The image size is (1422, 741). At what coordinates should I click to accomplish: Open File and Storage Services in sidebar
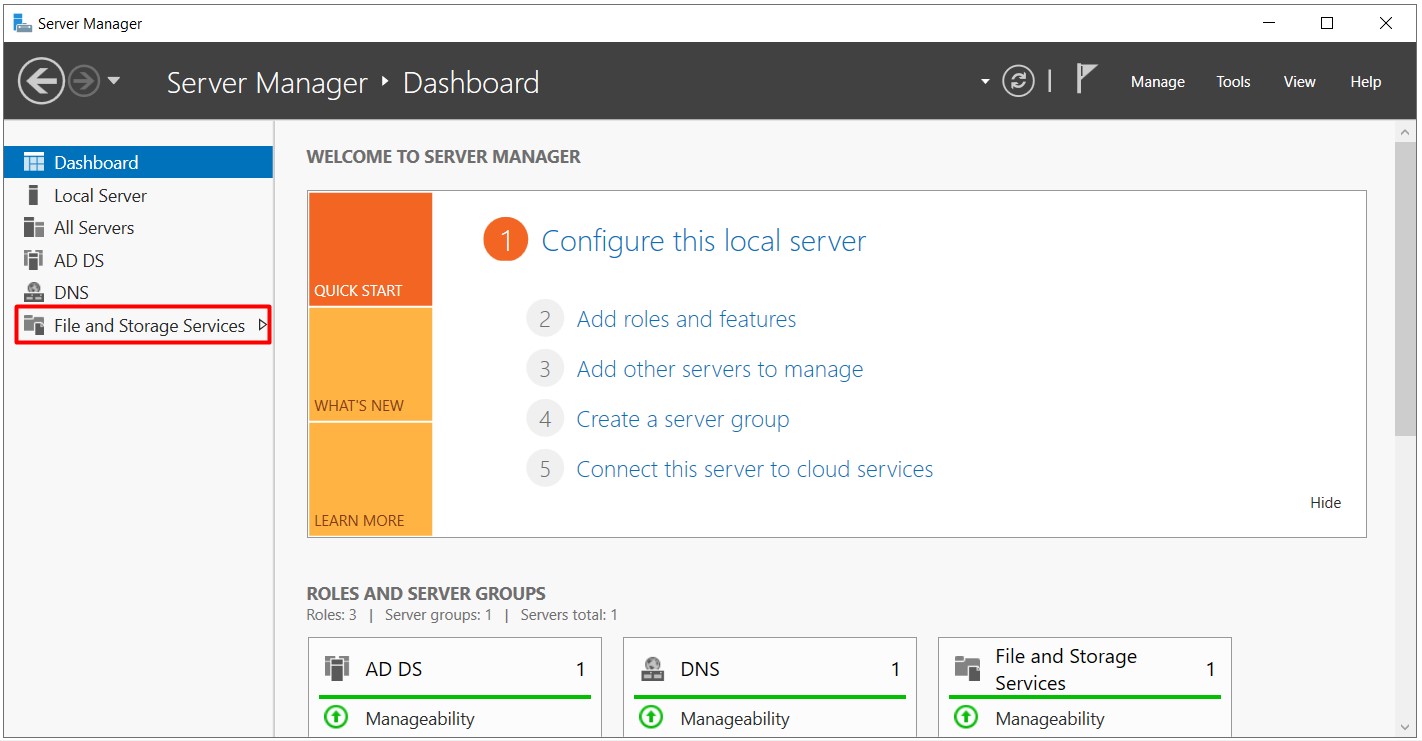138,325
